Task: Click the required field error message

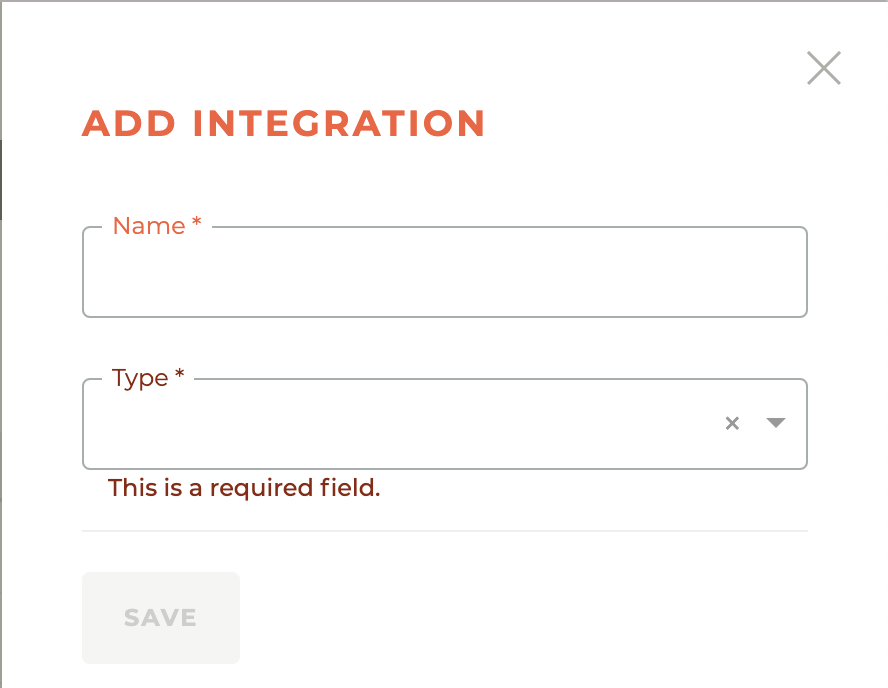Action: tap(243, 488)
